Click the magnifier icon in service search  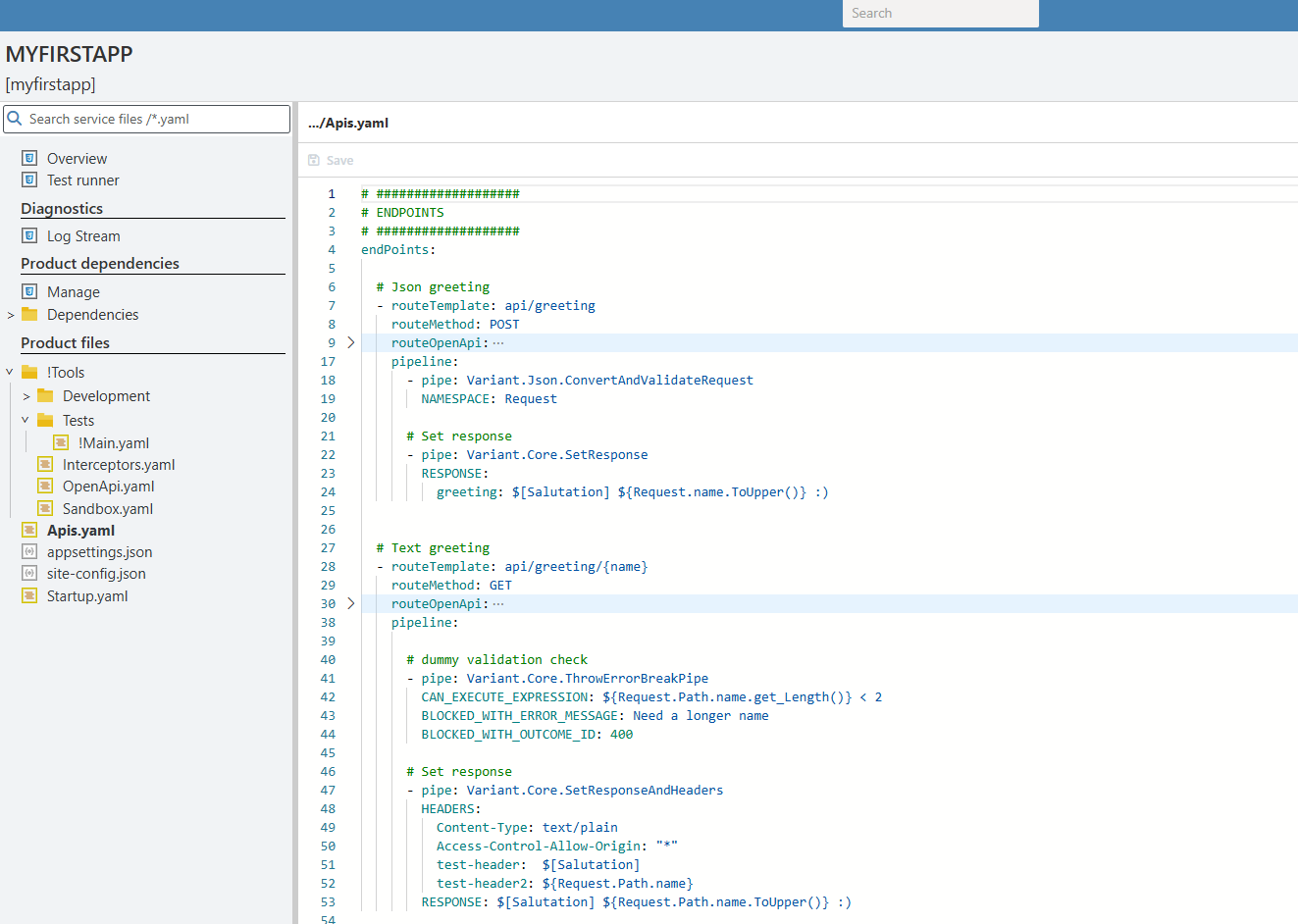[15, 119]
